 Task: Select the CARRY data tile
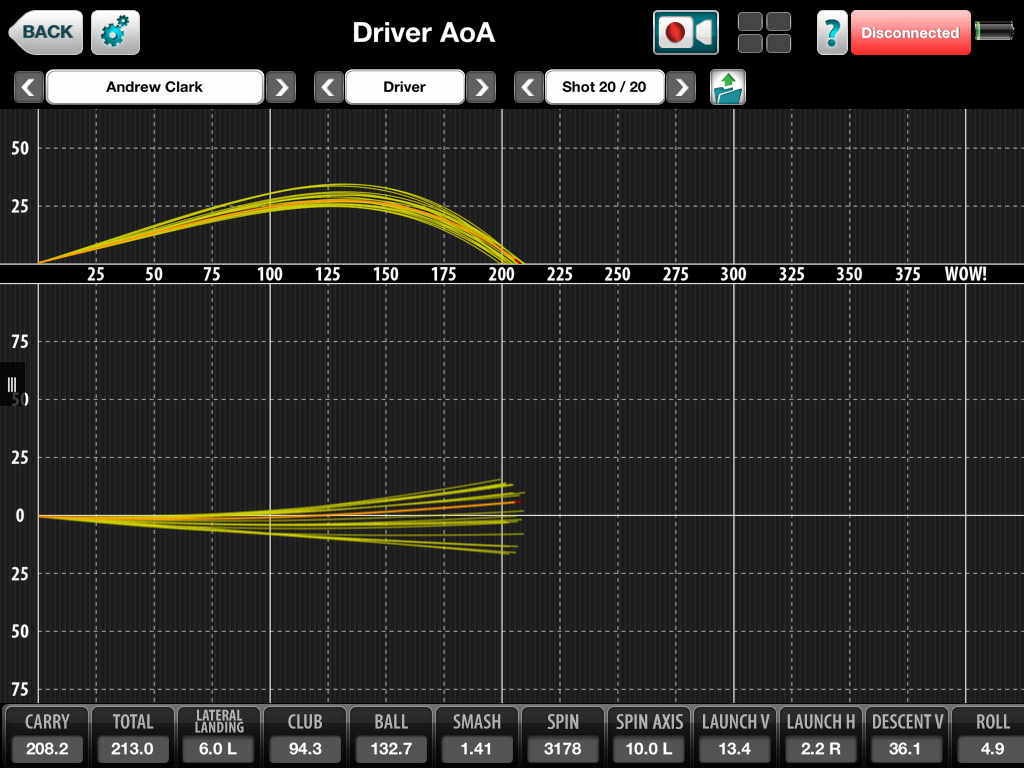click(x=47, y=736)
